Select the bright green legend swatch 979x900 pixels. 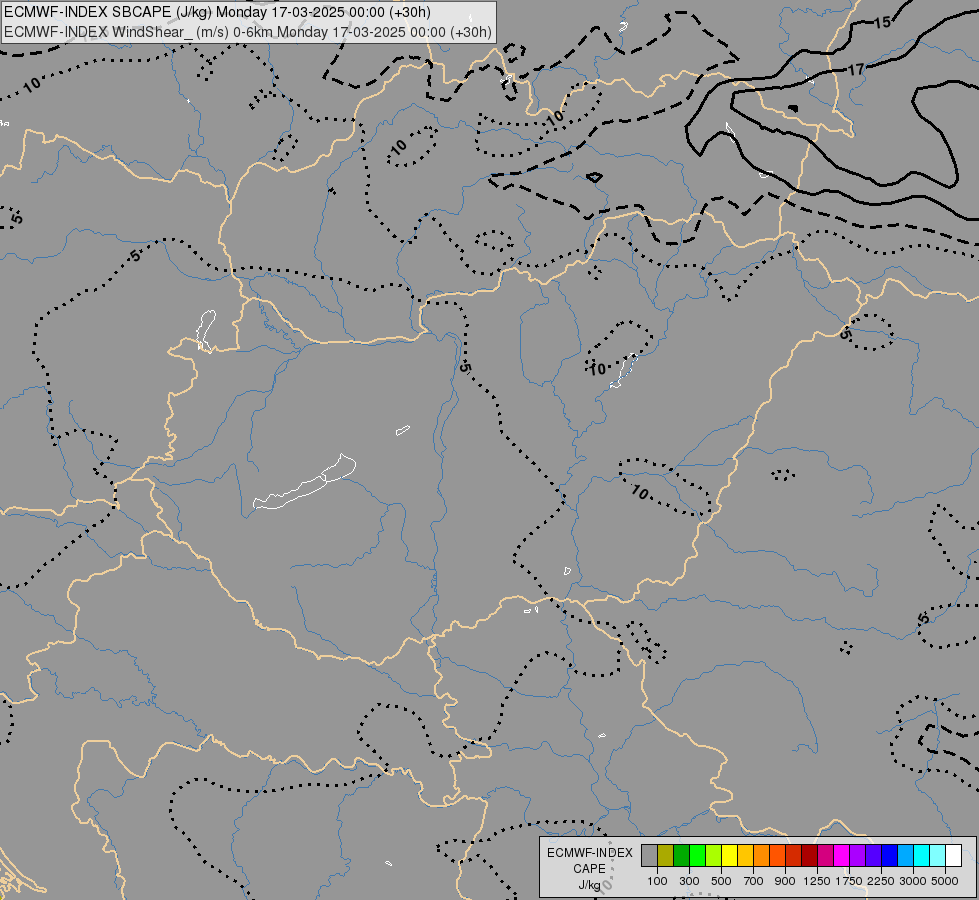tap(697, 855)
